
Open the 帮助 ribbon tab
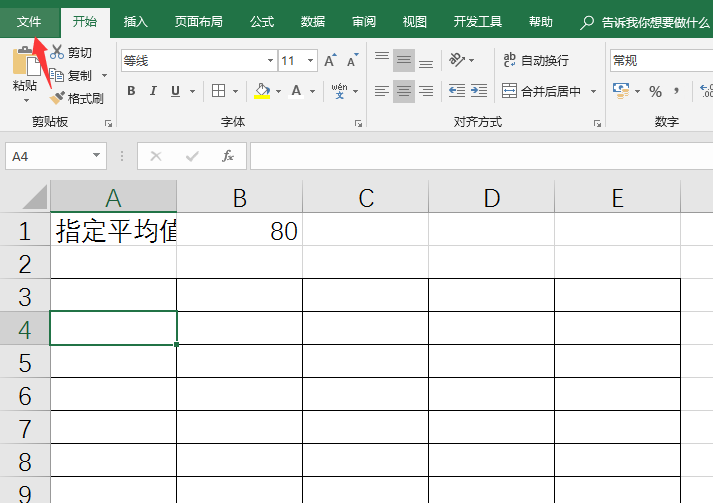541,22
